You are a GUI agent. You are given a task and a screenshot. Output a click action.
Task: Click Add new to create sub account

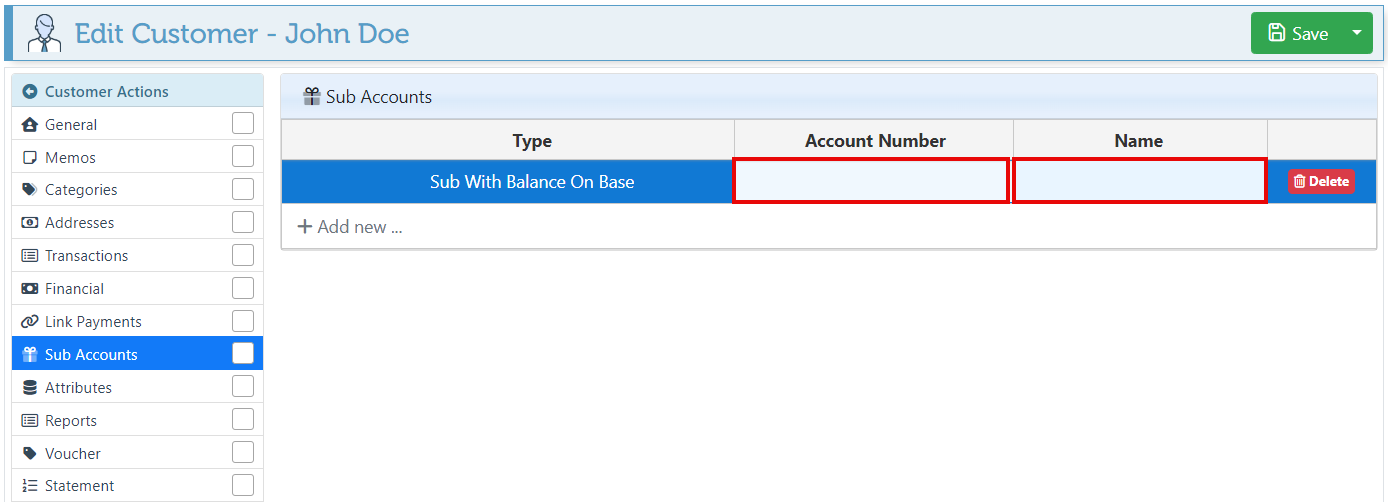pyautogui.click(x=350, y=227)
